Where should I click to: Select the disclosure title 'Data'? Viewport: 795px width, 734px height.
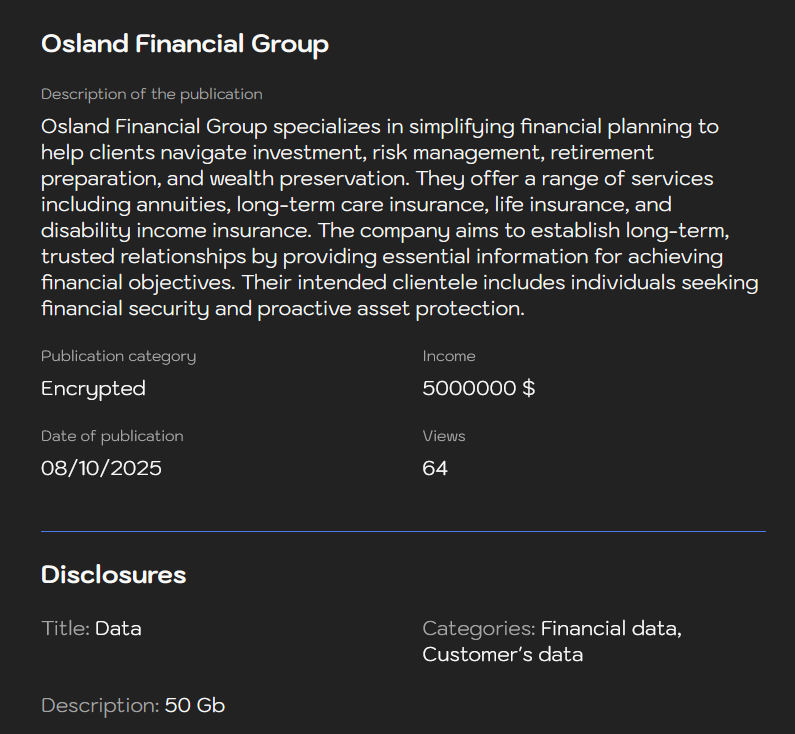coord(118,629)
